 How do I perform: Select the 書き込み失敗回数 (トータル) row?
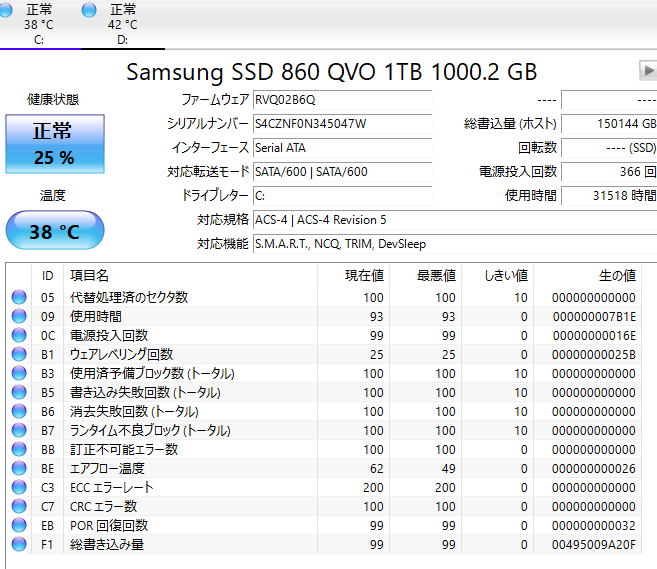point(323,392)
